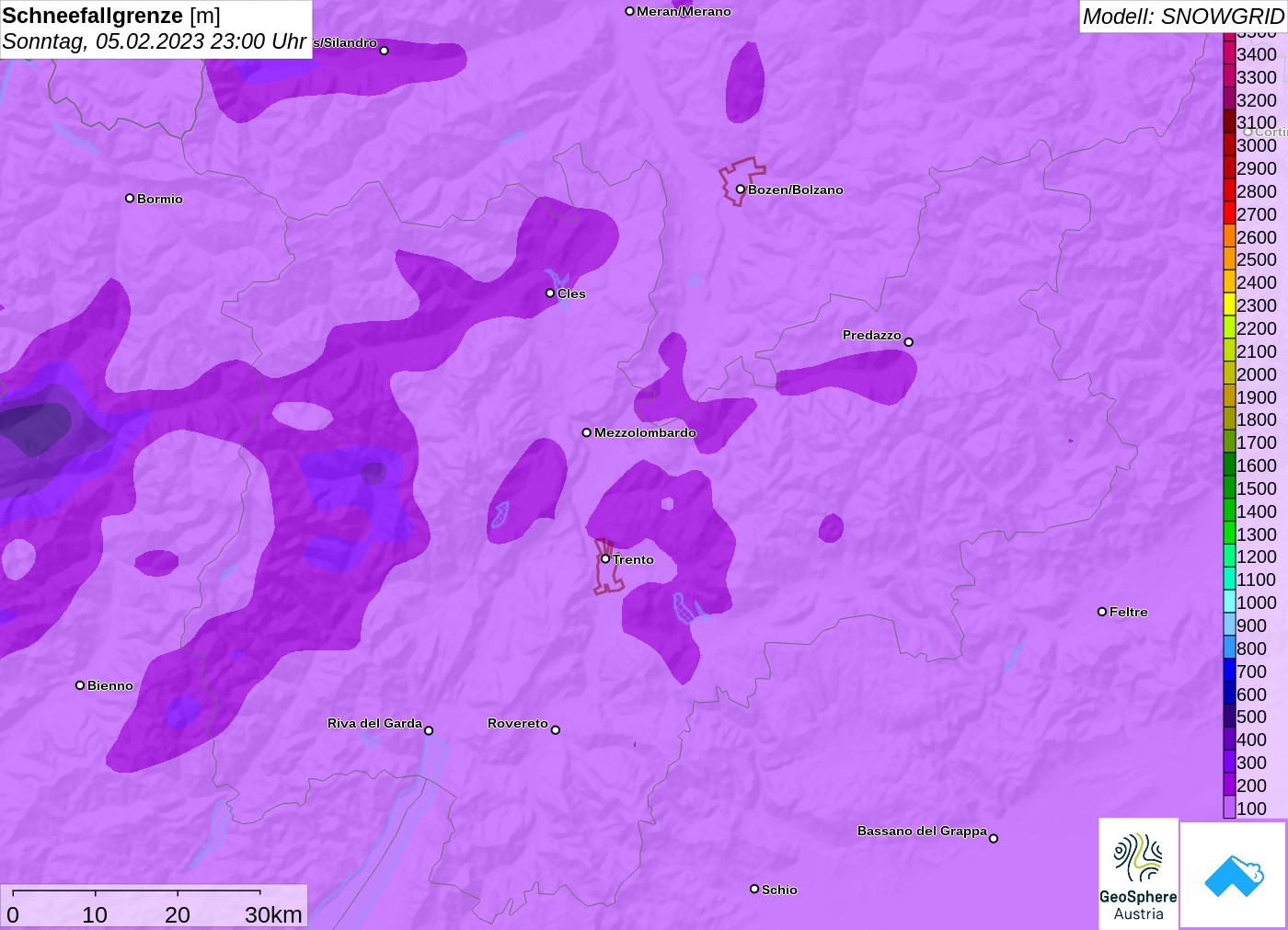Click the 30km scale bar label
Viewport: 1288px width, 930px height.
(x=273, y=914)
